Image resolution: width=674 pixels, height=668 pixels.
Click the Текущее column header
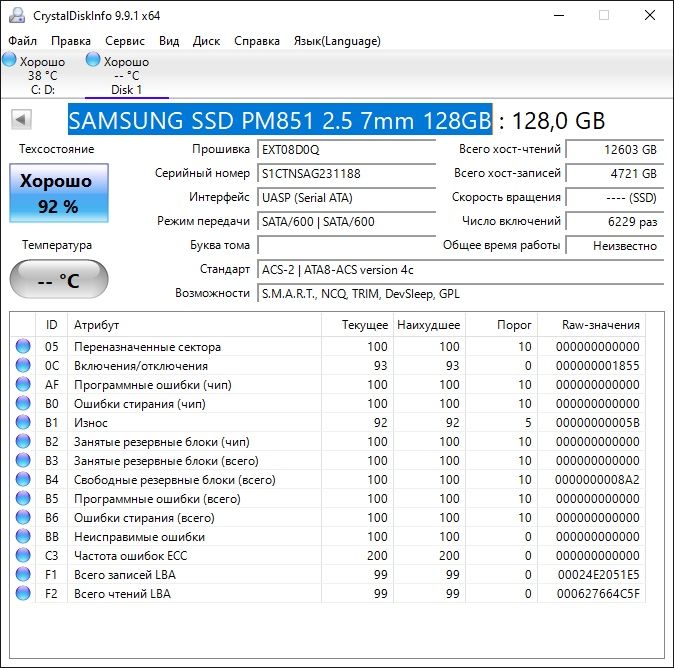pos(357,325)
